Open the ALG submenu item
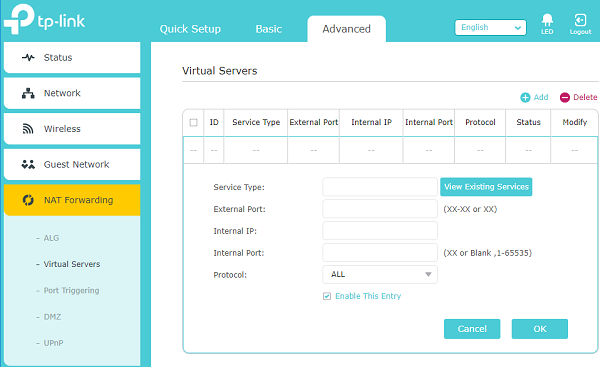Image resolution: width=600 pixels, height=367 pixels. coord(51,238)
